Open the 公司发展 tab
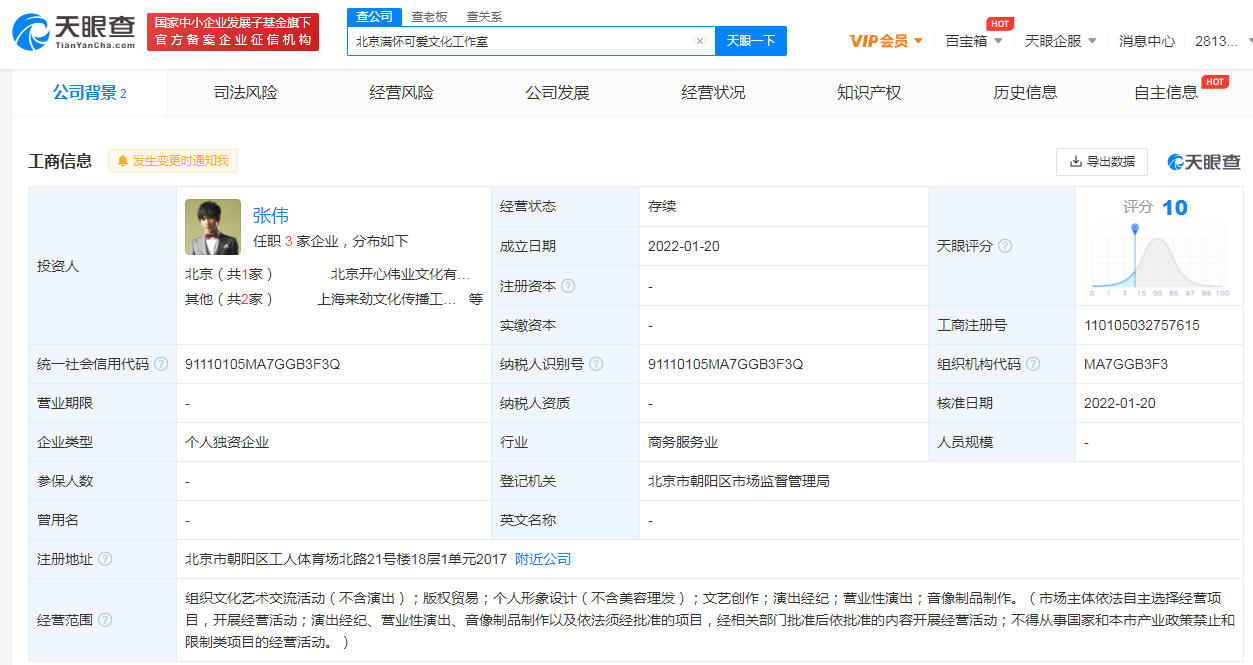The height and width of the screenshot is (665, 1253). (x=558, y=93)
